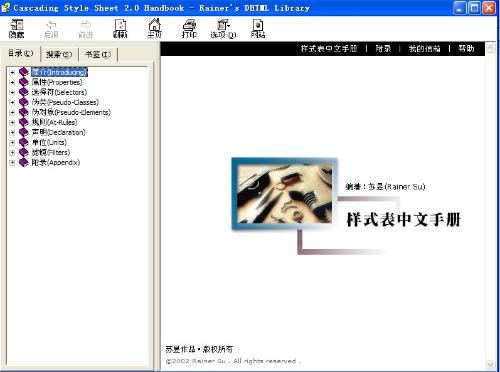Select the Contents (目录) tab
The height and width of the screenshot is (372, 500).
point(21,53)
